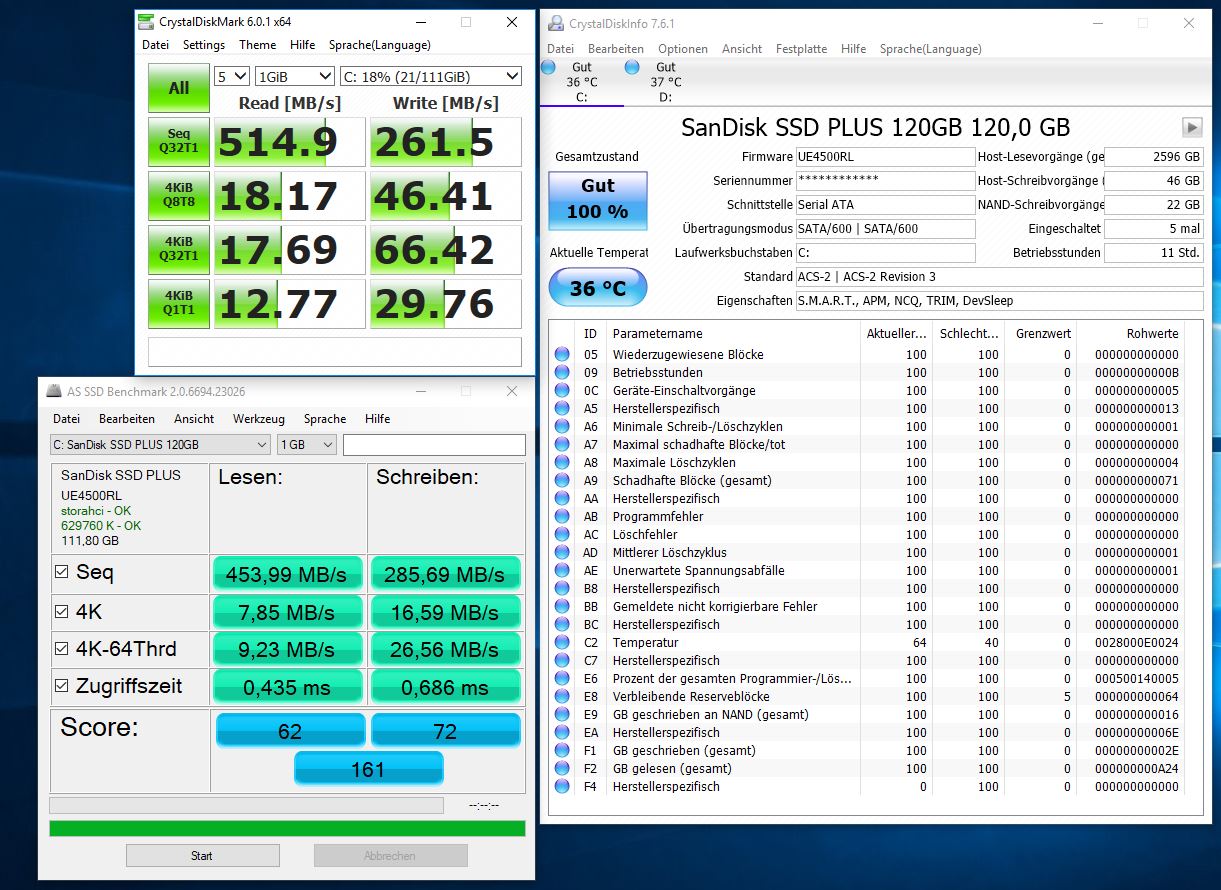Image resolution: width=1221 pixels, height=890 pixels.
Task: Select the C: drive tab in CrystalDiskInfo
Action: [581, 82]
